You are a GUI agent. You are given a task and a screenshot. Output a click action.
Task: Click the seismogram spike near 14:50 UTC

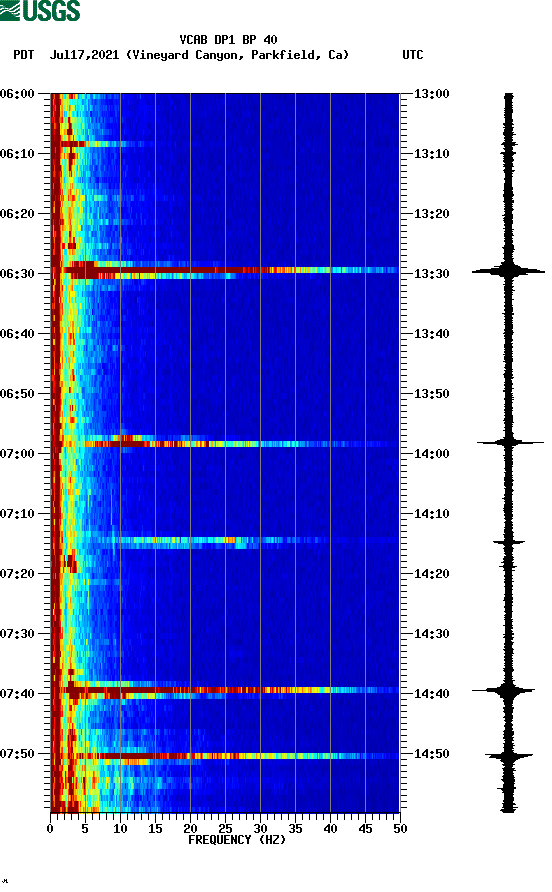pyautogui.click(x=509, y=756)
